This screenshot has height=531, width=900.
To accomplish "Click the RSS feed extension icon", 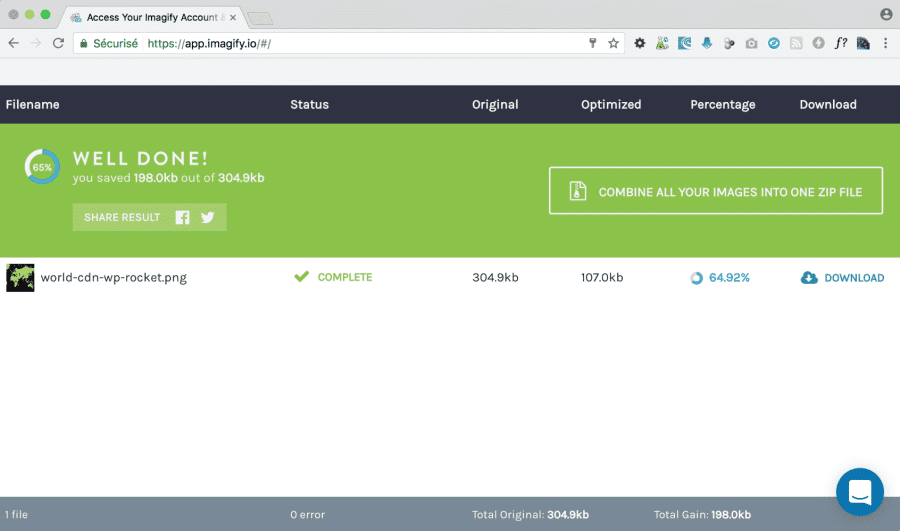I will (x=796, y=44).
